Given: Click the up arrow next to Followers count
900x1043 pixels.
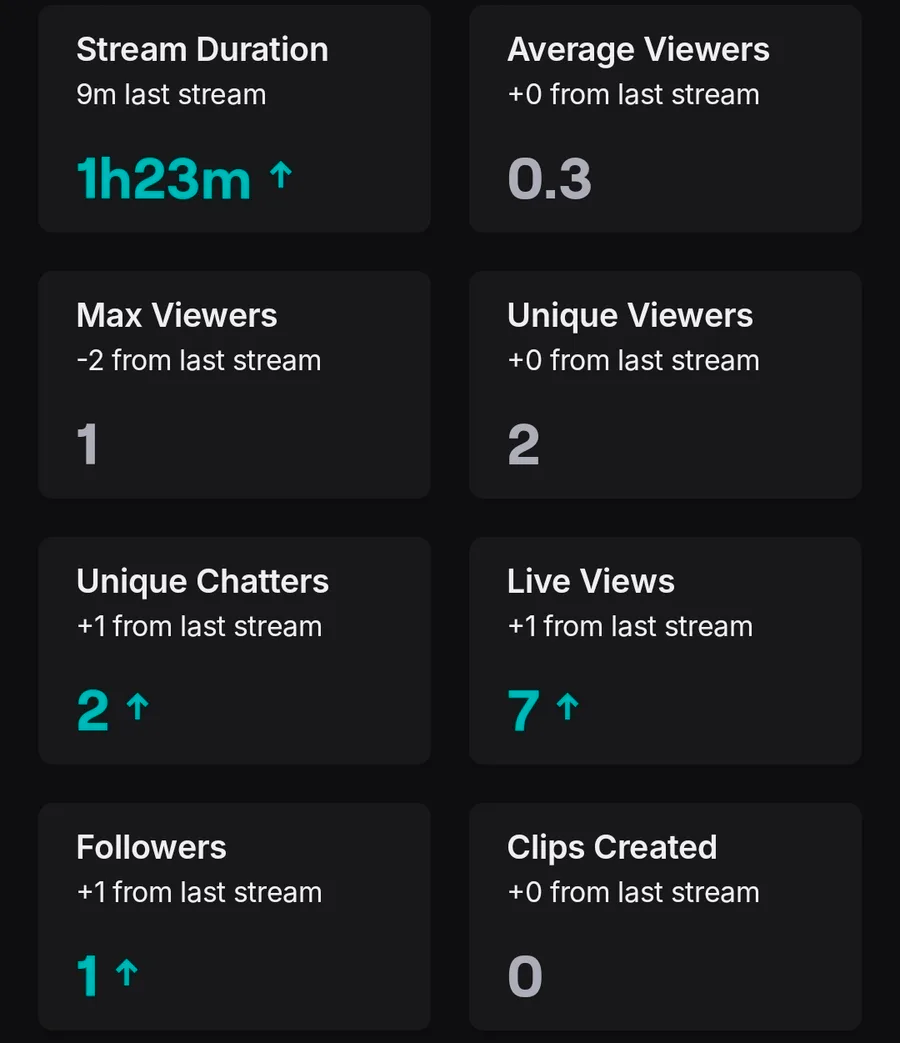Looking at the screenshot, I should click(126, 973).
